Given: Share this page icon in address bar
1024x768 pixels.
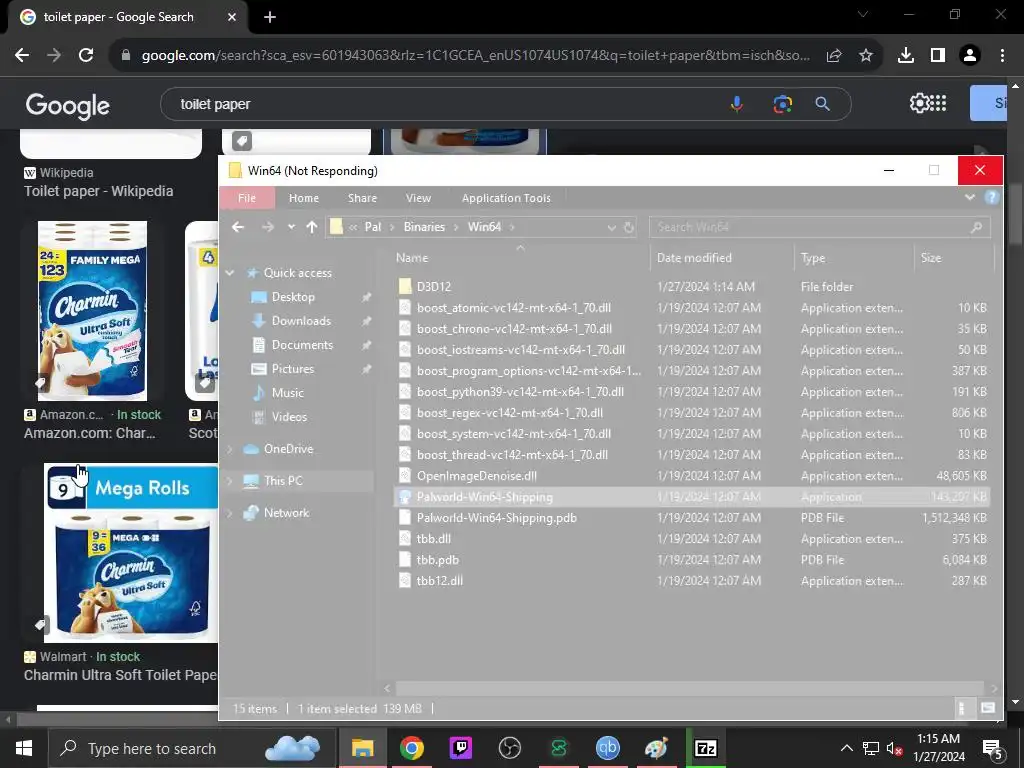Looking at the screenshot, I should pyautogui.click(x=834, y=56).
